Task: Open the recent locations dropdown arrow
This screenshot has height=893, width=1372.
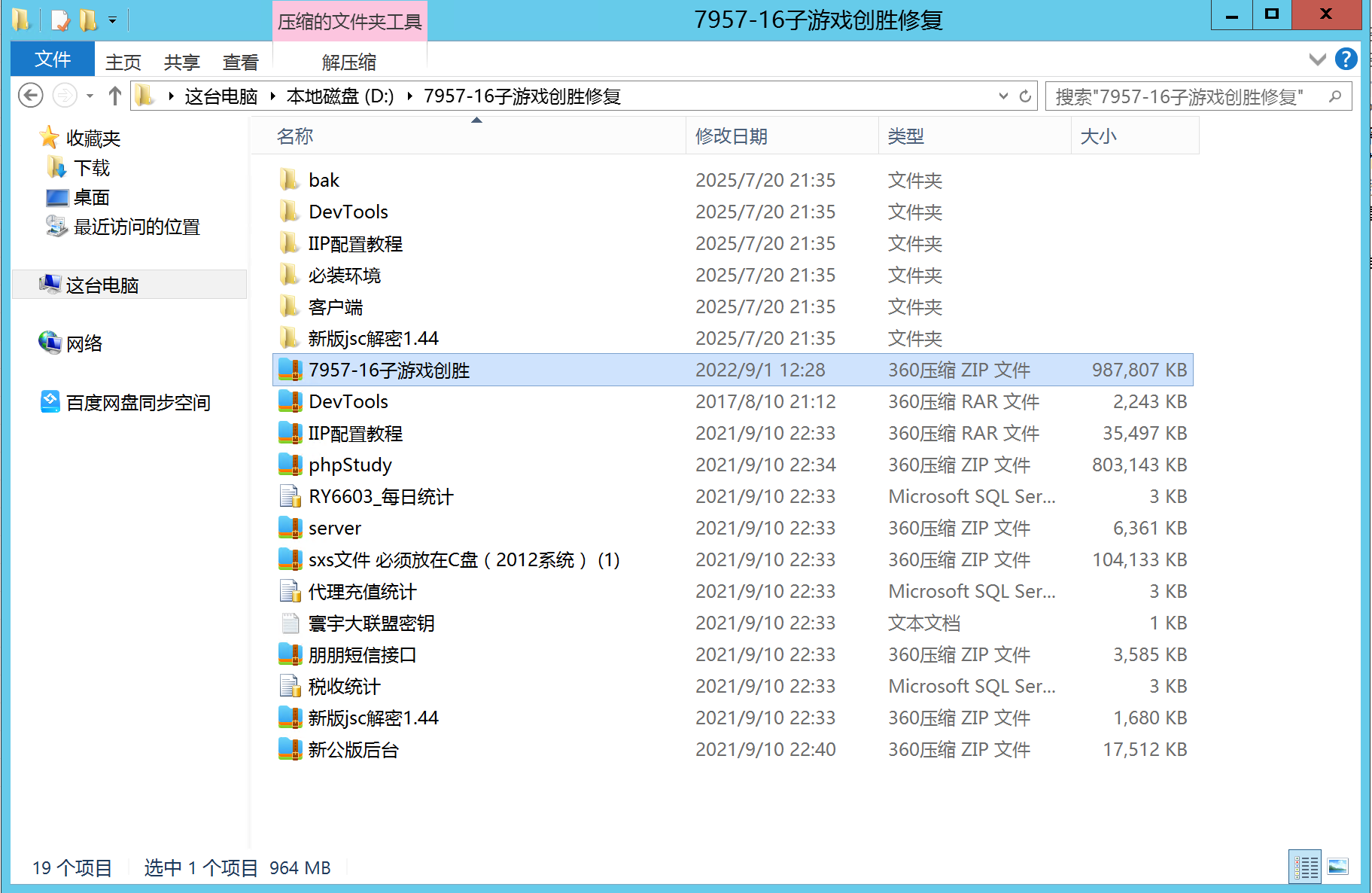Action: coord(90,96)
